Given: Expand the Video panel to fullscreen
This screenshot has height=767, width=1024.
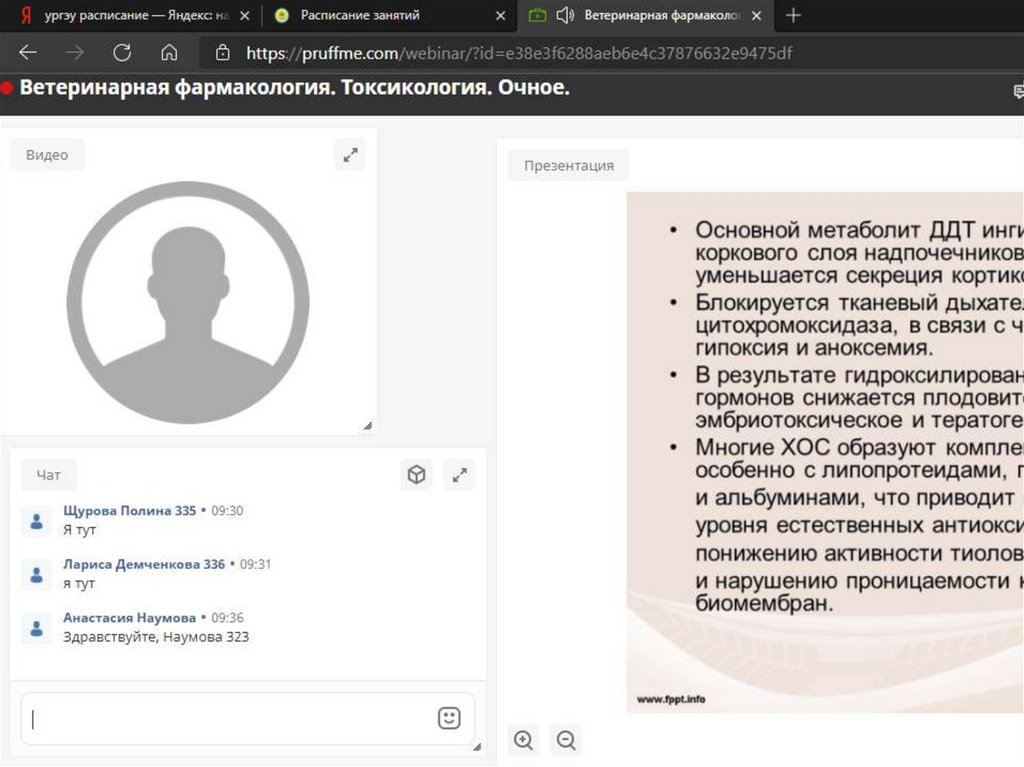Looking at the screenshot, I should pyautogui.click(x=350, y=155).
